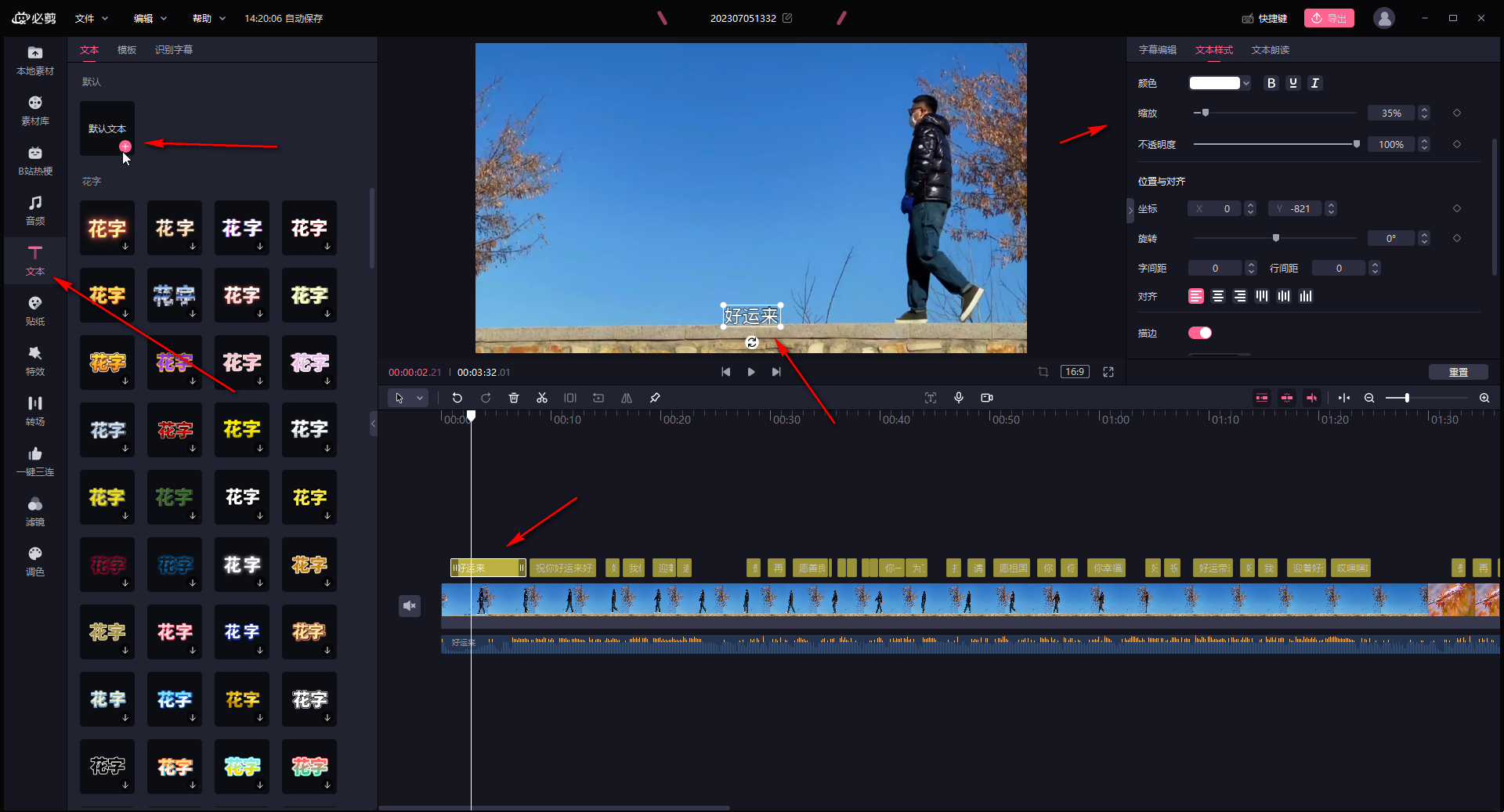
Task: Start voice recording with the microphone icon
Action: (958, 398)
